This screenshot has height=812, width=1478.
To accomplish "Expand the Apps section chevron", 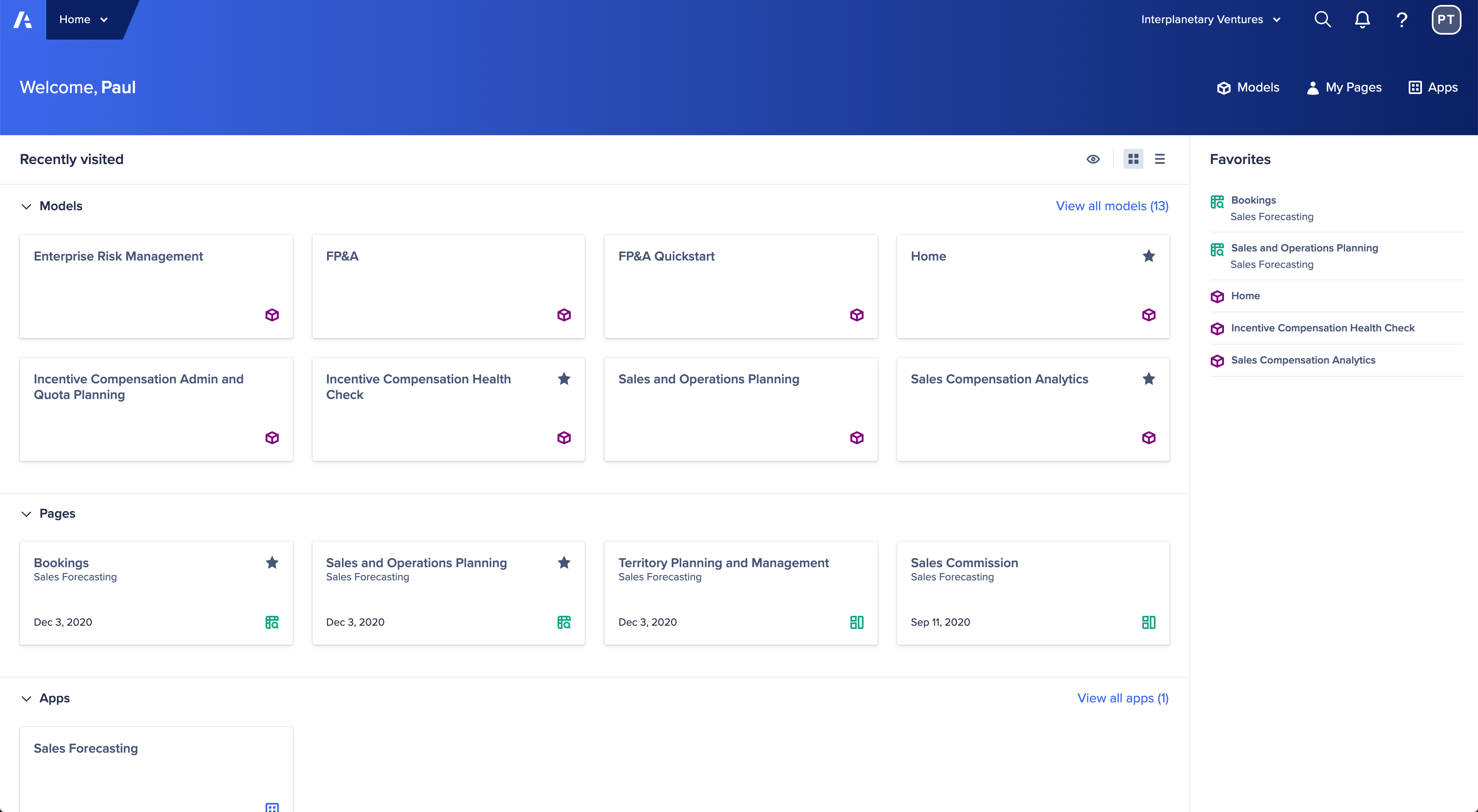I will pyautogui.click(x=26, y=698).
